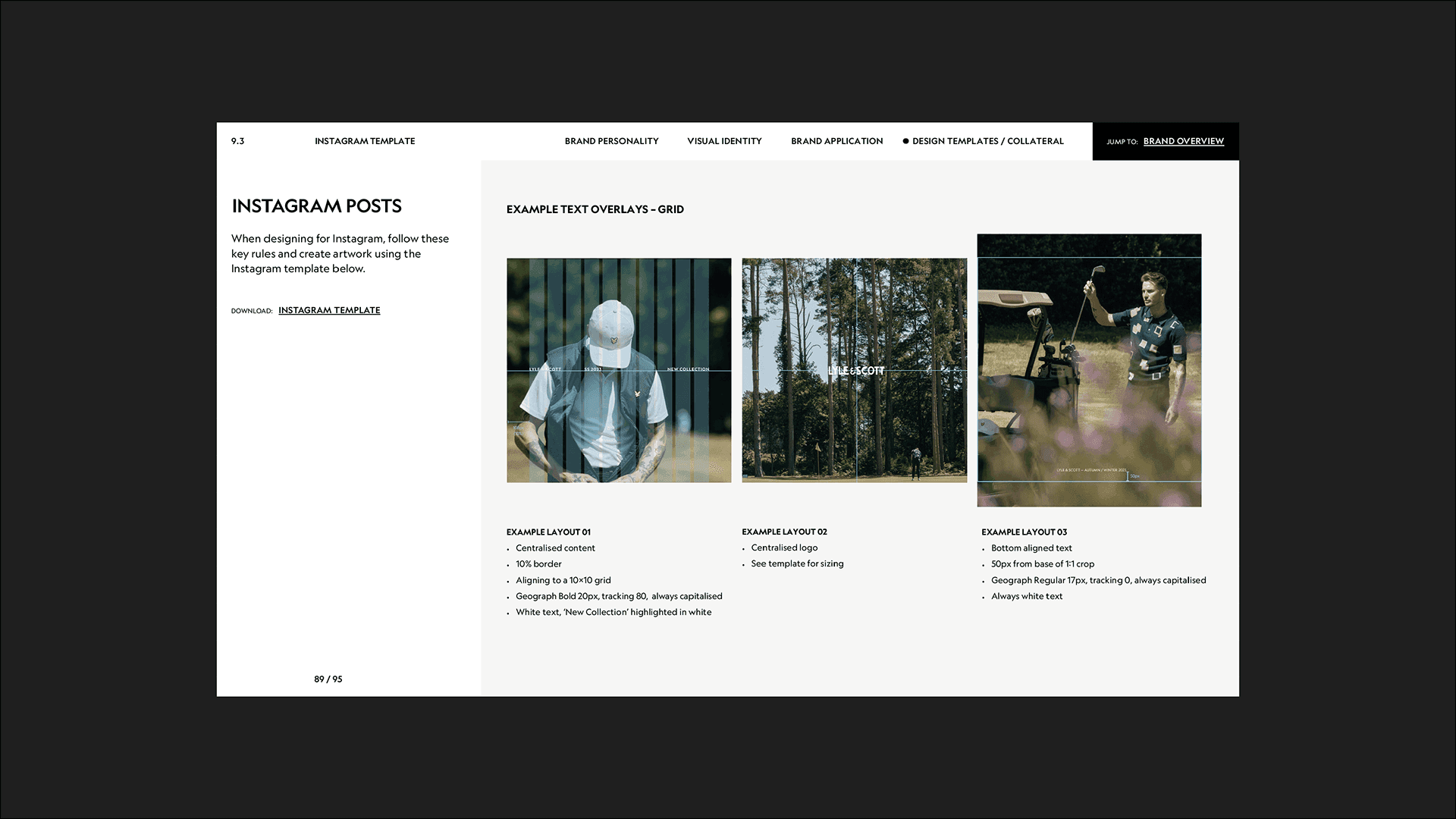The width and height of the screenshot is (1456, 819).
Task: Click the Example Text Overlays – Grid heading
Action: (595, 209)
